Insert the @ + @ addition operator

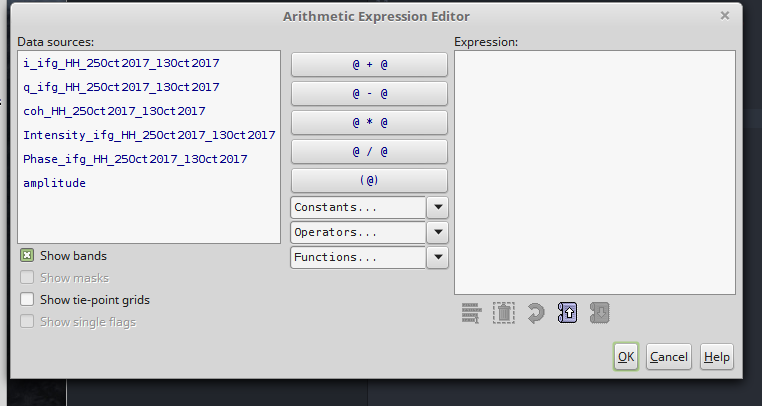[369, 64]
